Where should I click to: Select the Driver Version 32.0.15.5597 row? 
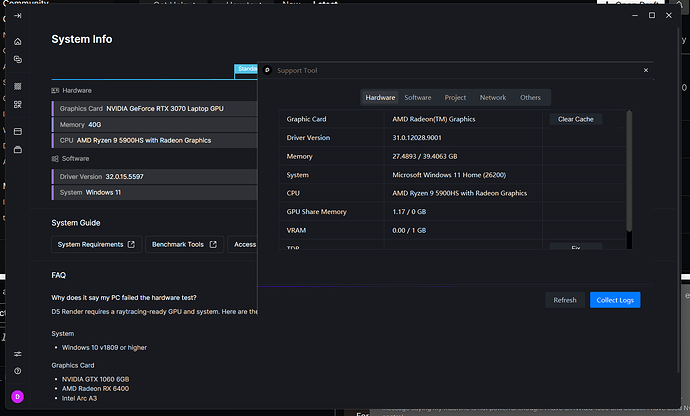154,177
